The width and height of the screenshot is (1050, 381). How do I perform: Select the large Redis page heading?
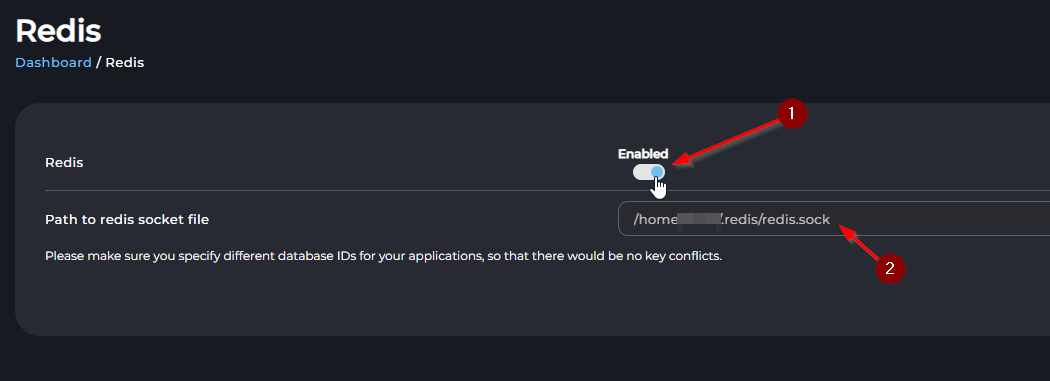[x=58, y=30]
